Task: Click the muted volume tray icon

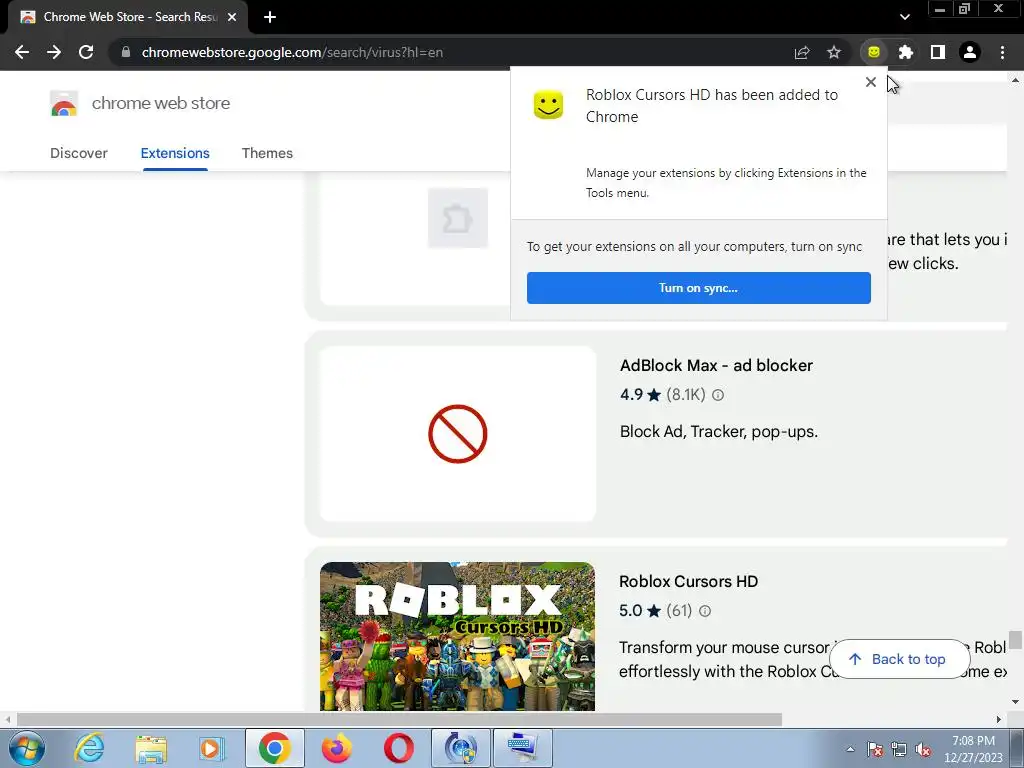Action: 923,749
